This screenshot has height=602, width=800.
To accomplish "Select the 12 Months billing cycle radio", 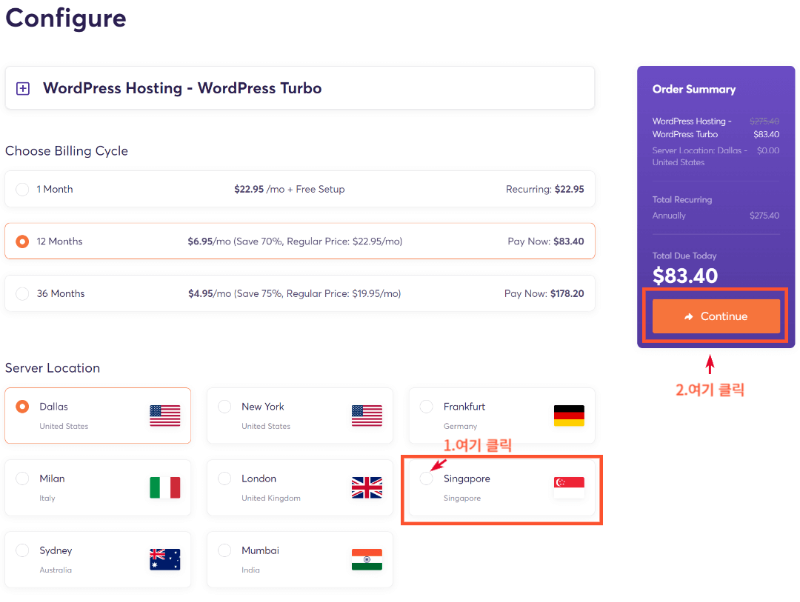I will 22,241.
